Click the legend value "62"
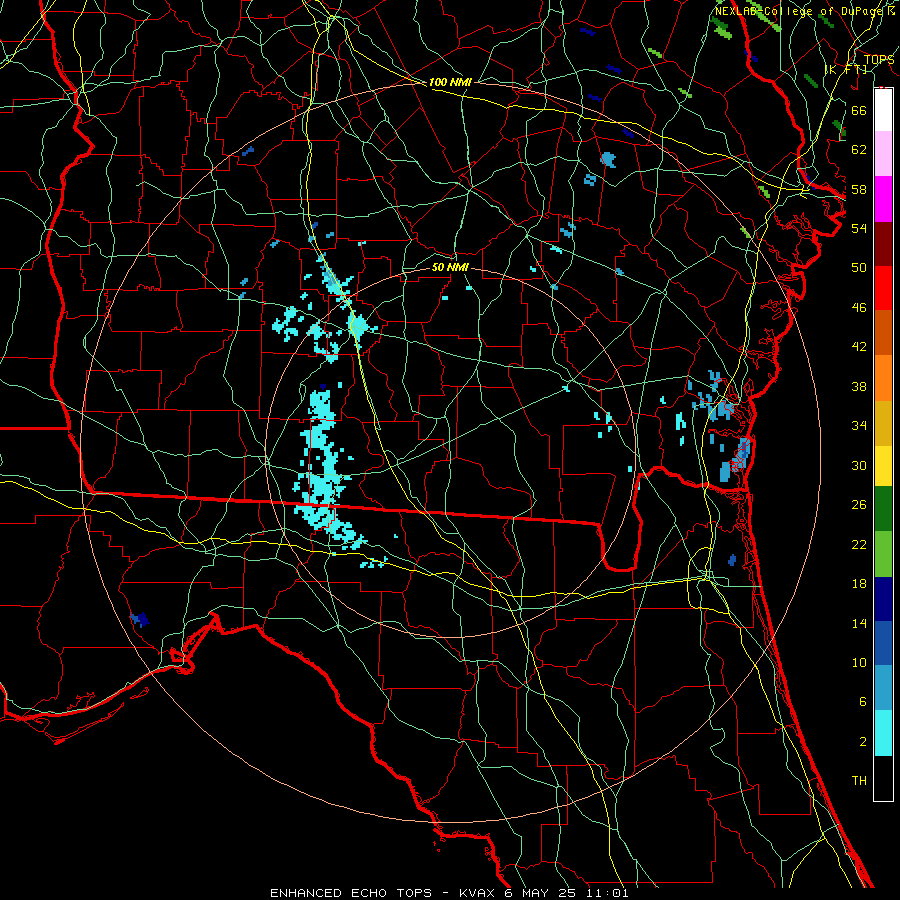Viewport: 900px width, 900px height. click(x=859, y=150)
